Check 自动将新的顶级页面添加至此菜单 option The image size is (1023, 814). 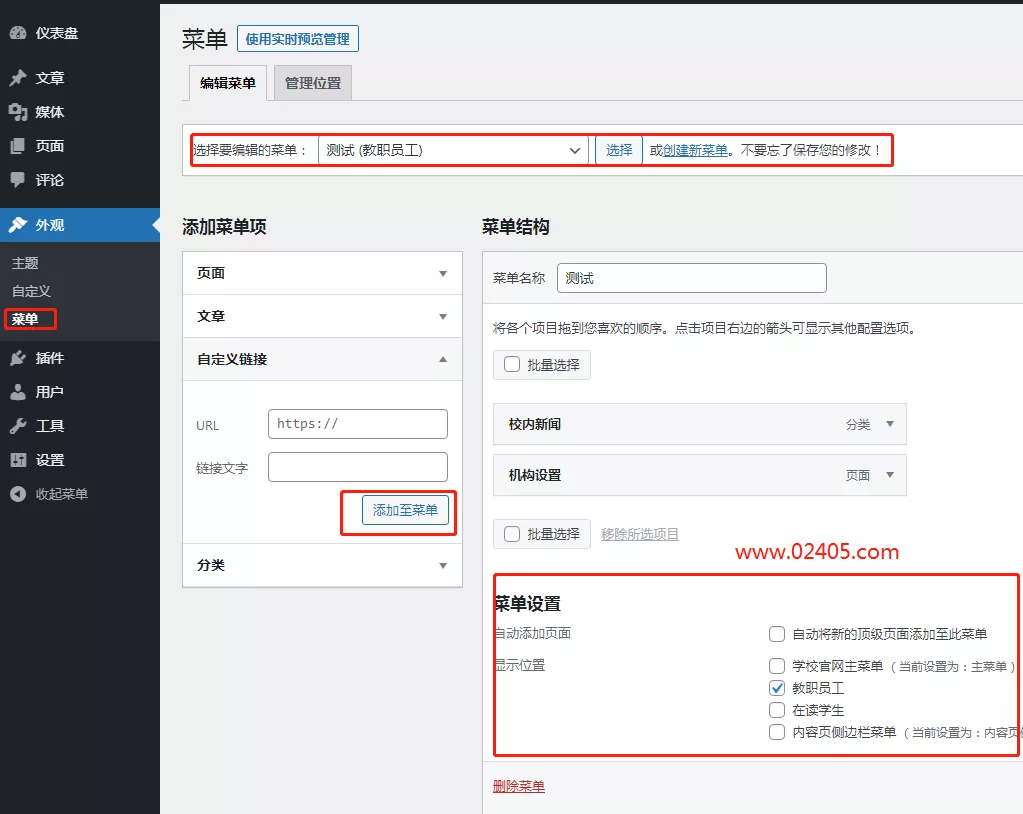pos(777,634)
